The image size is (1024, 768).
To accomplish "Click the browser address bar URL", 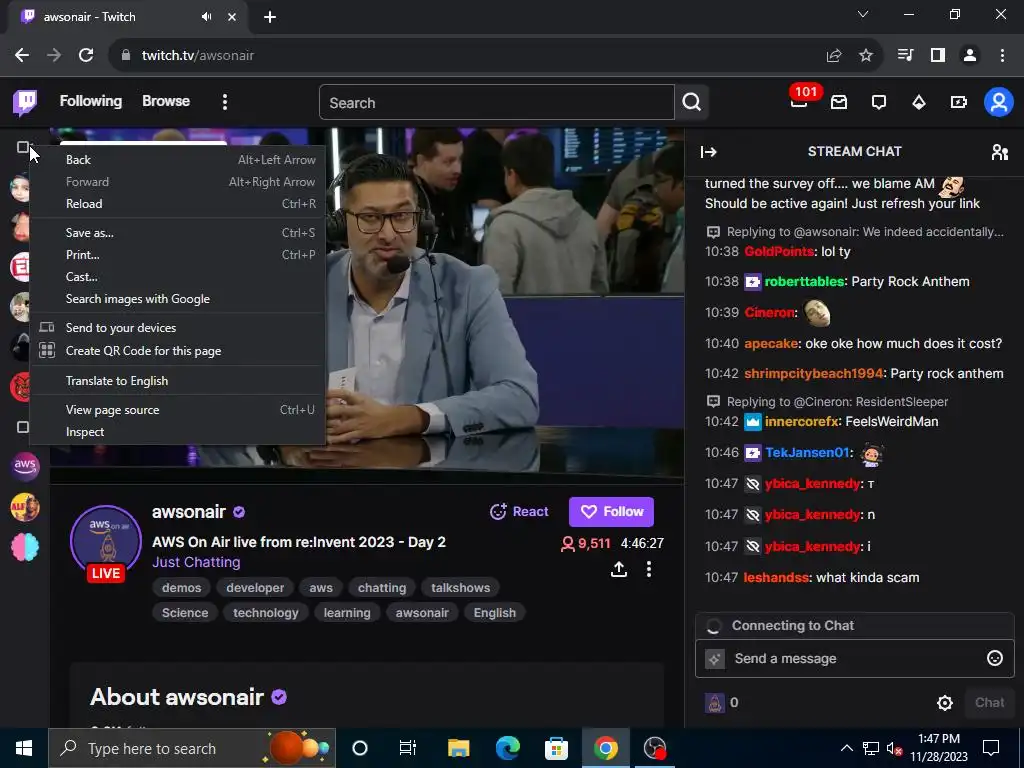I will coord(198,56).
